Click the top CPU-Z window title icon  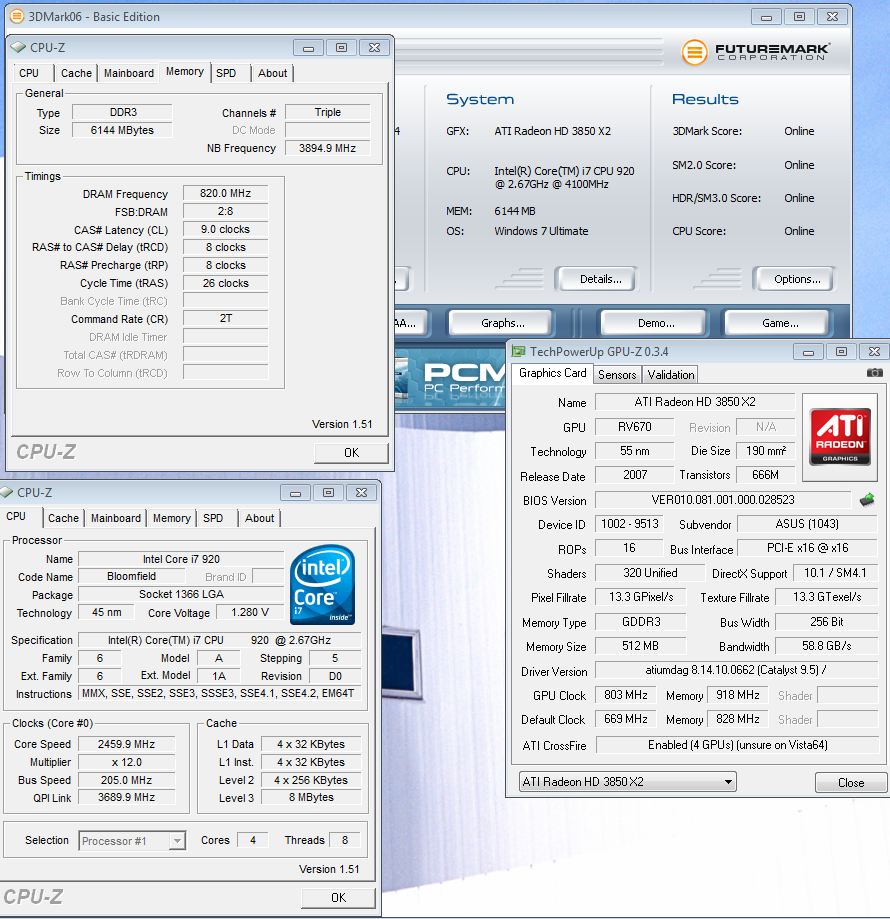[18, 47]
